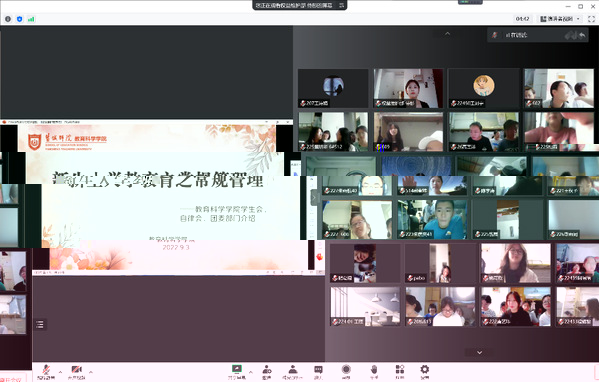Click the 2022.9.3 shared slide area
Screen dimensions: 599x382
(x=176, y=248)
